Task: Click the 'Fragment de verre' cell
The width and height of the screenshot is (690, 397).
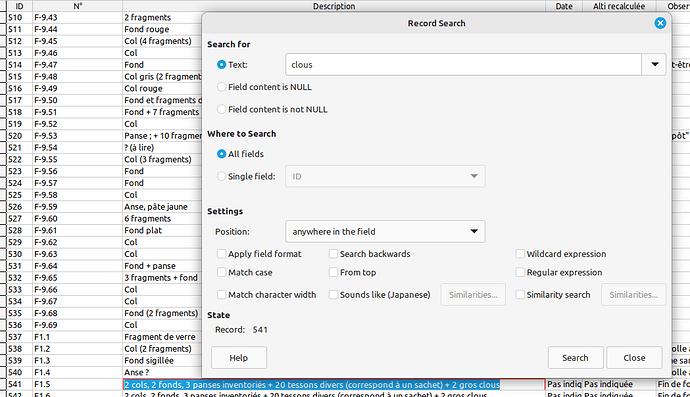Action: click(162, 337)
